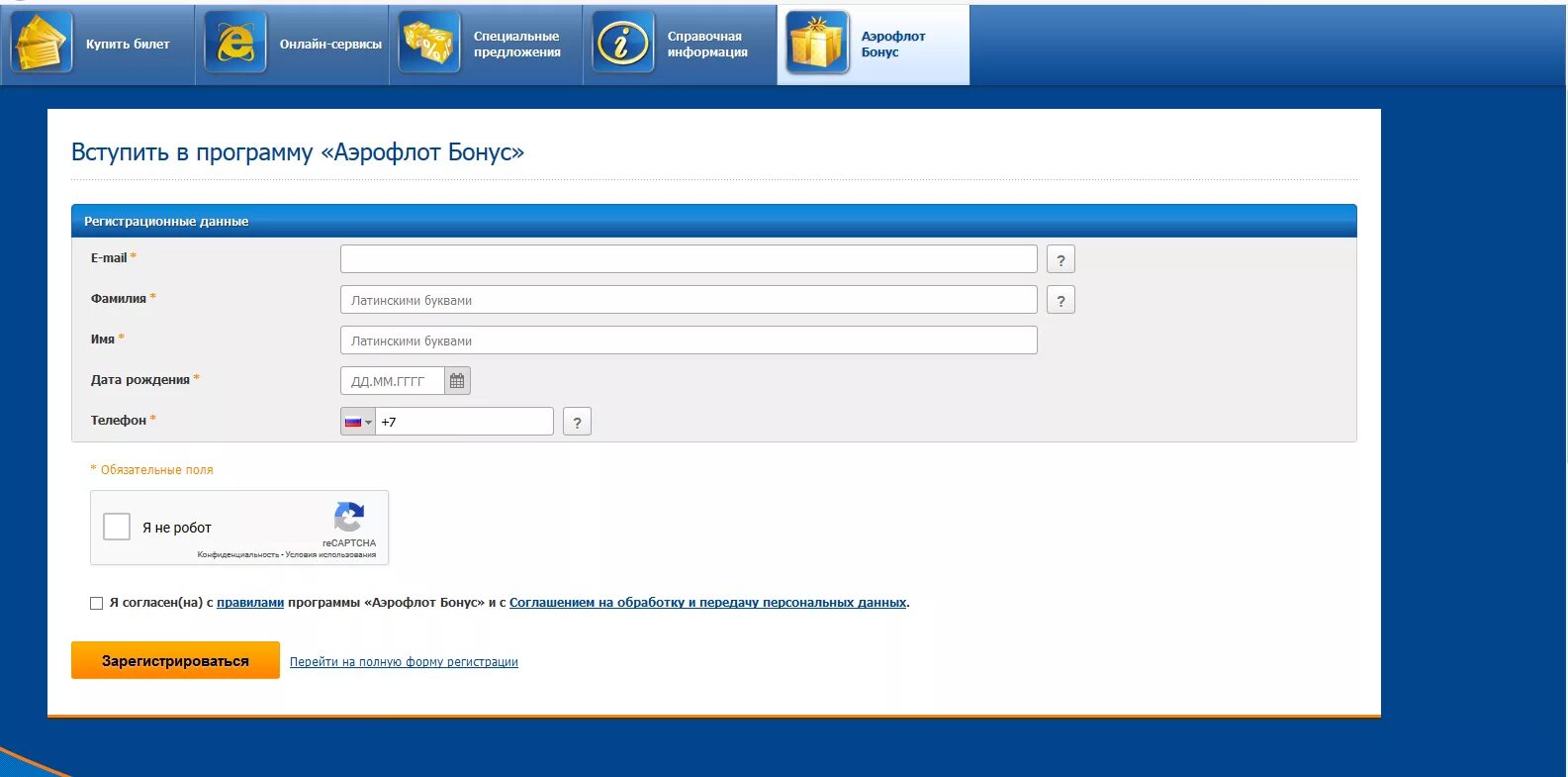Click the reCAPTCHA logo
1568x777 pixels.
coord(349,518)
